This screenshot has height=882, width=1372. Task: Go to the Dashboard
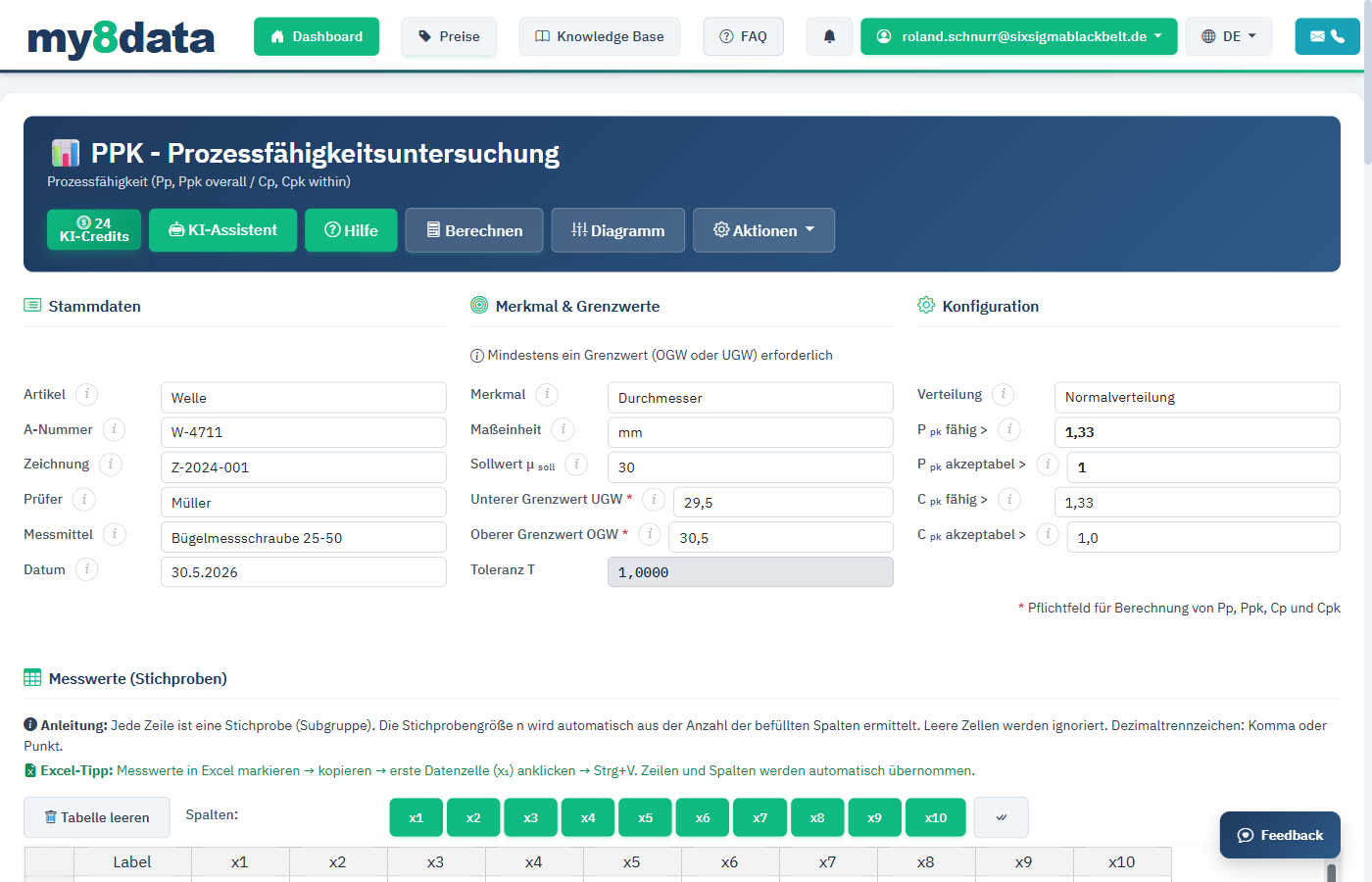317,36
